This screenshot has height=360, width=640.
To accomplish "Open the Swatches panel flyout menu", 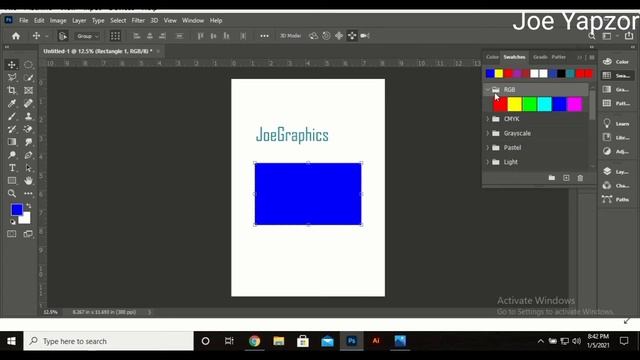I will coord(592,57).
